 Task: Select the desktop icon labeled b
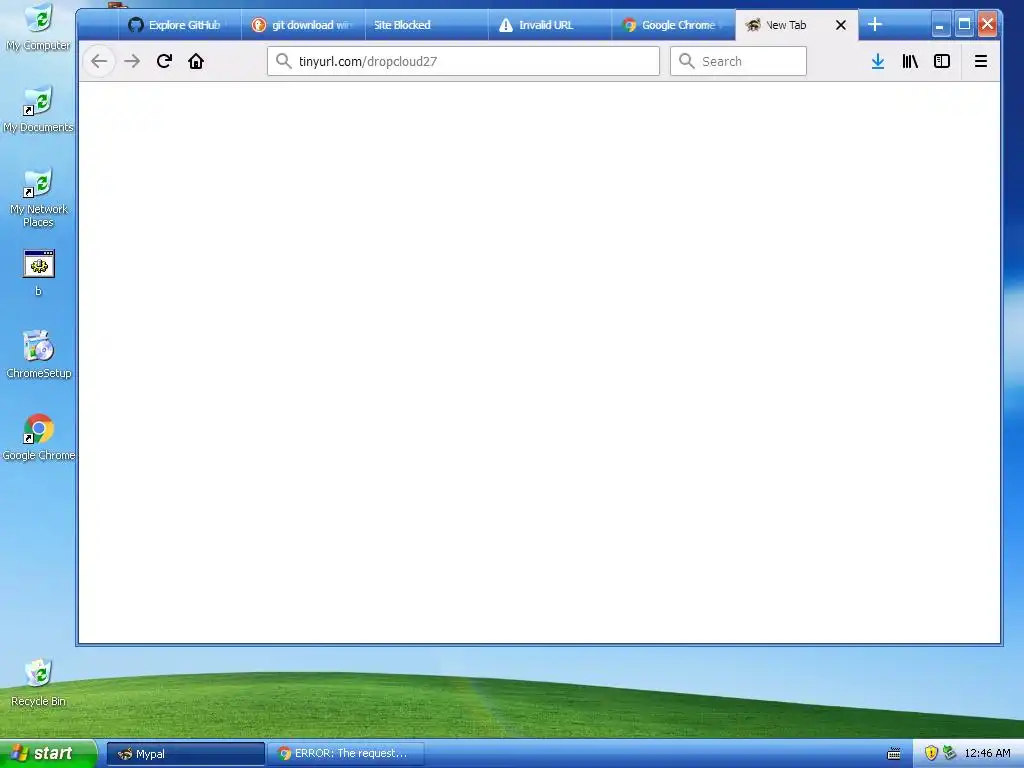(39, 273)
